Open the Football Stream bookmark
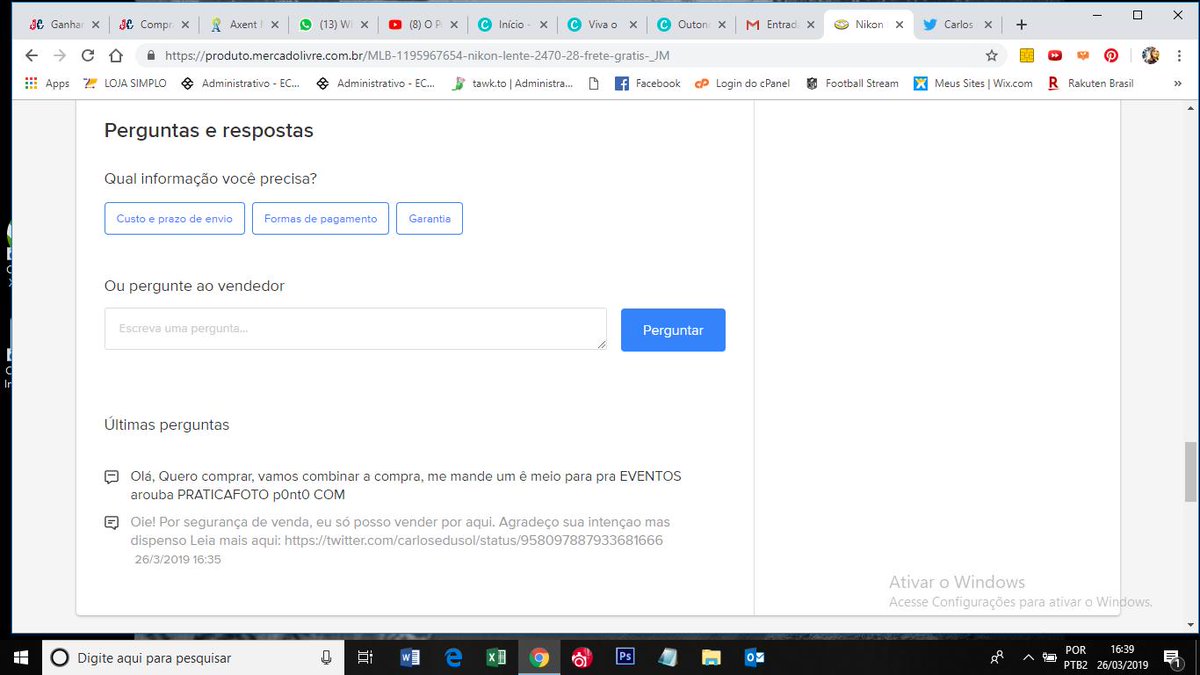Viewport: 1200px width, 675px height. (x=852, y=84)
